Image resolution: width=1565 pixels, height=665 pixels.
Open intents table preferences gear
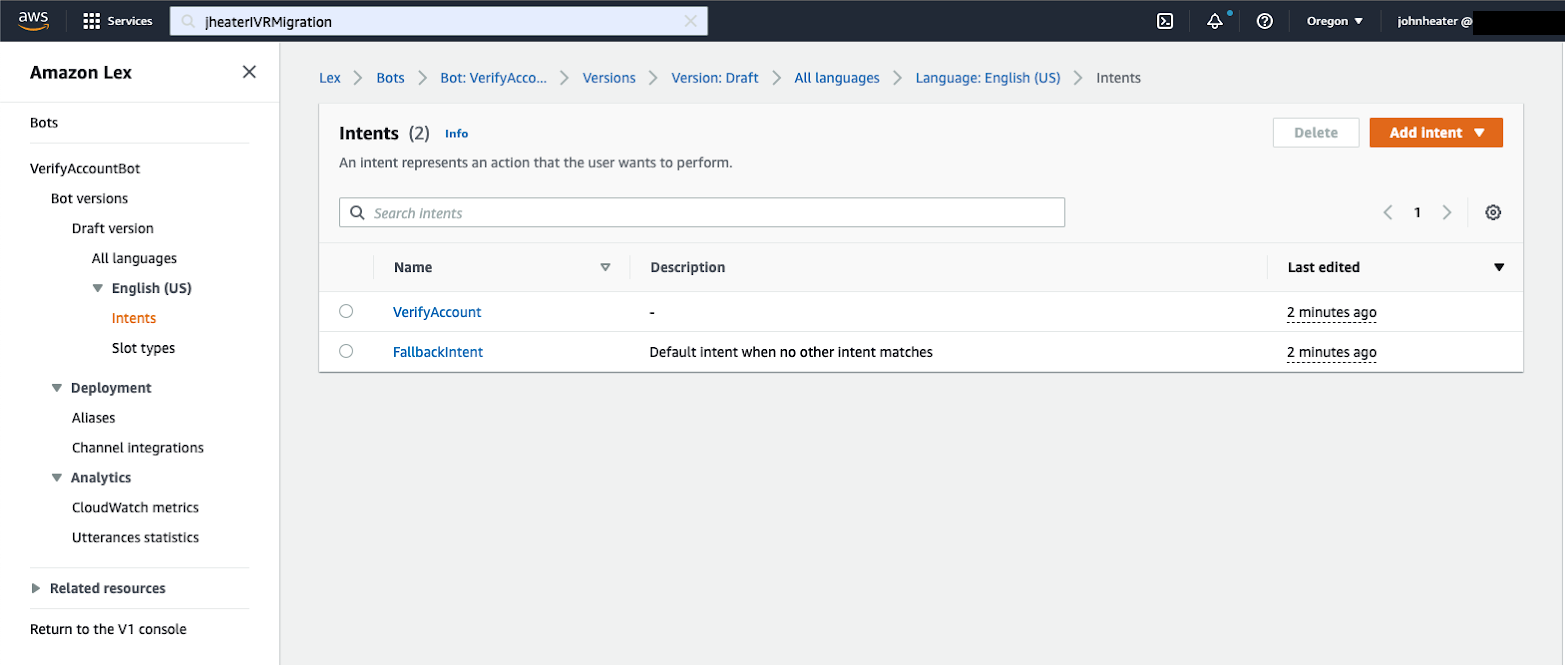(1493, 212)
